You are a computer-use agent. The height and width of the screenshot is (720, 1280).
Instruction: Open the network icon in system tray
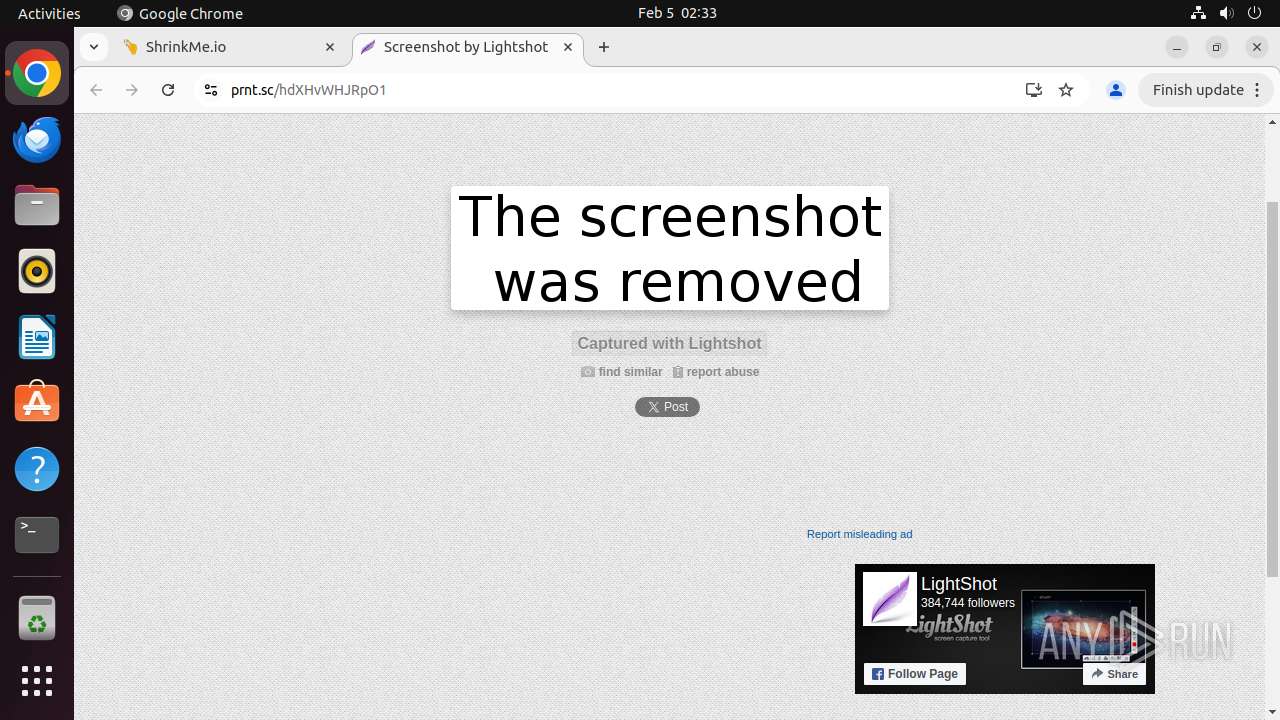pos(1198,13)
